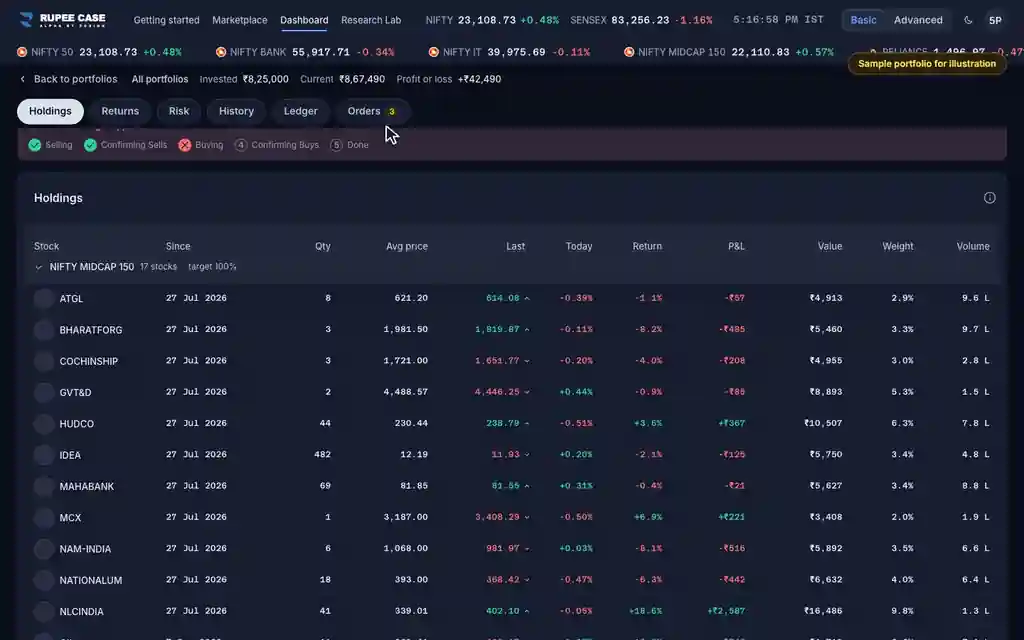Click NATIONALUM stock logo
This screenshot has width=1024, height=640.
44,581
